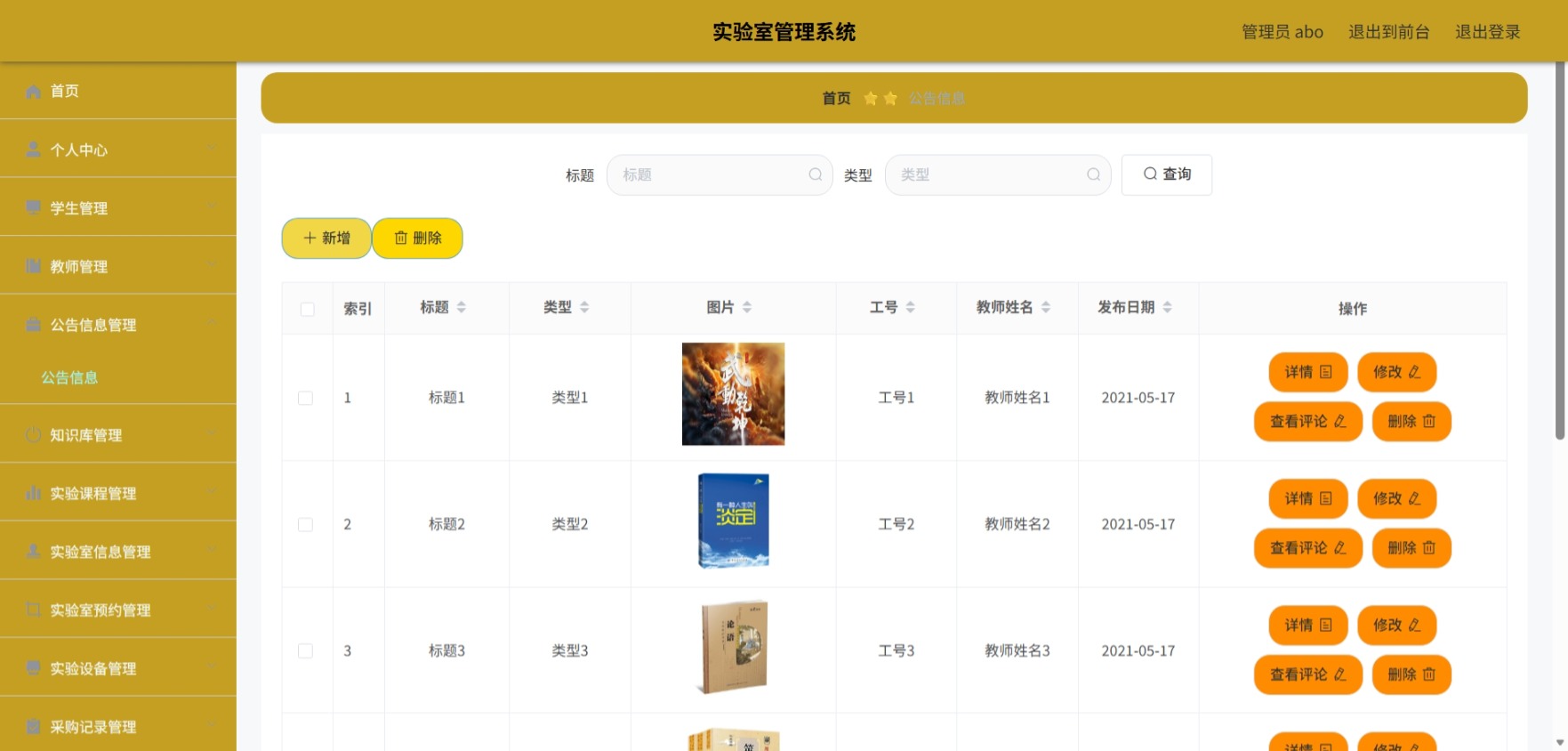The height and width of the screenshot is (751, 1568).
Task: Click the chart icon next to 实验课程管理
Action: pyautogui.click(x=33, y=493)
